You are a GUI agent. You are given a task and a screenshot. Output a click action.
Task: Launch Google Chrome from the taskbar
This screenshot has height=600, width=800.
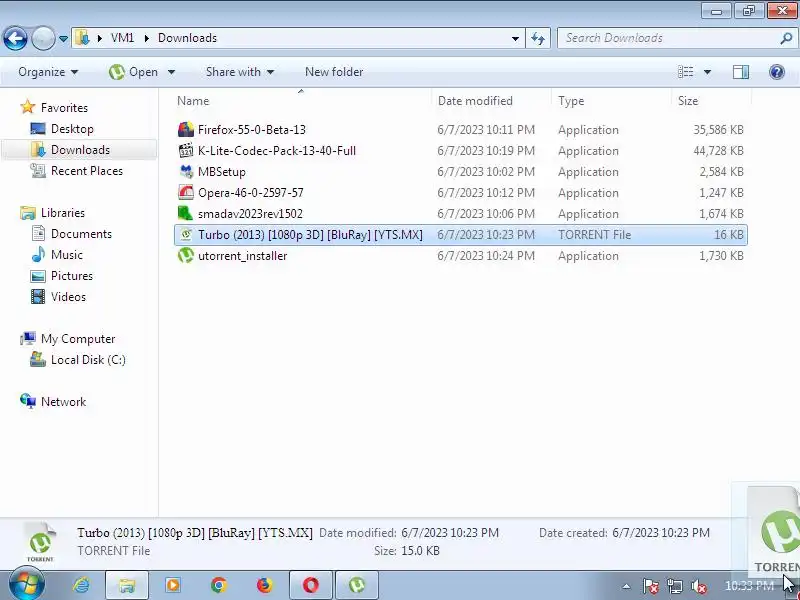[219, 585]
